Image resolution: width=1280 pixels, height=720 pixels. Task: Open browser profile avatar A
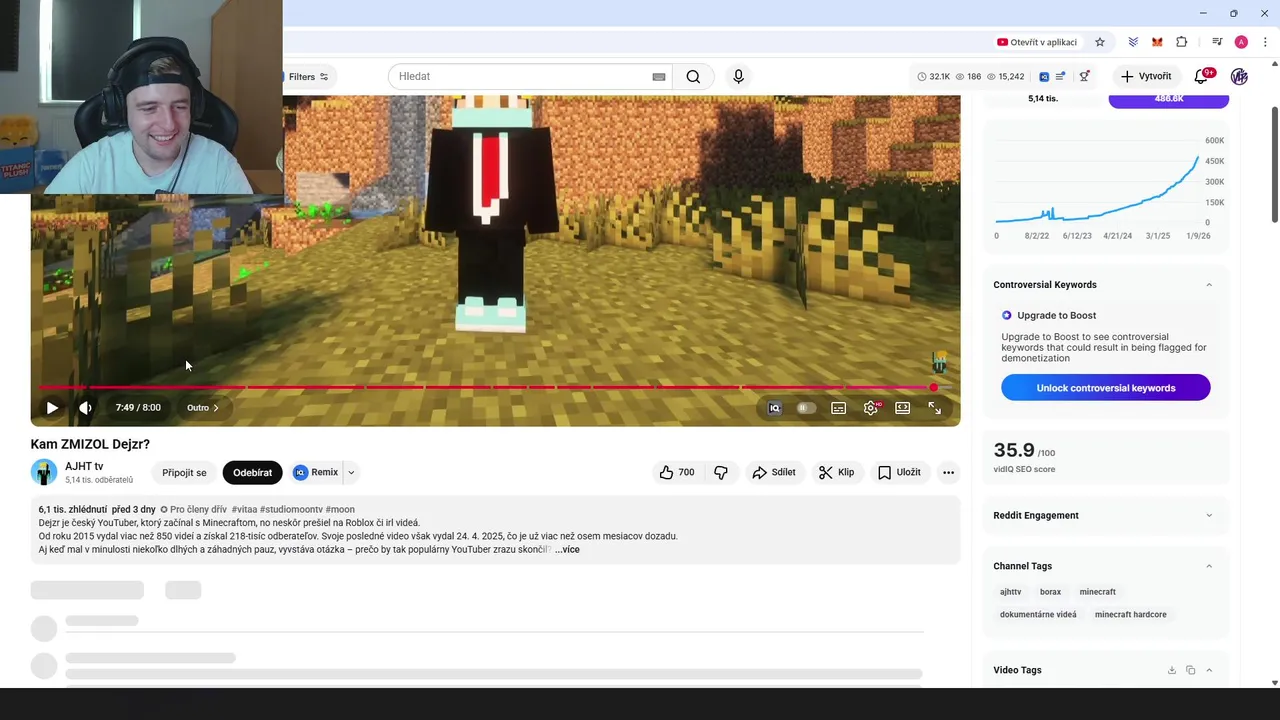click(x=1241, y=42)
